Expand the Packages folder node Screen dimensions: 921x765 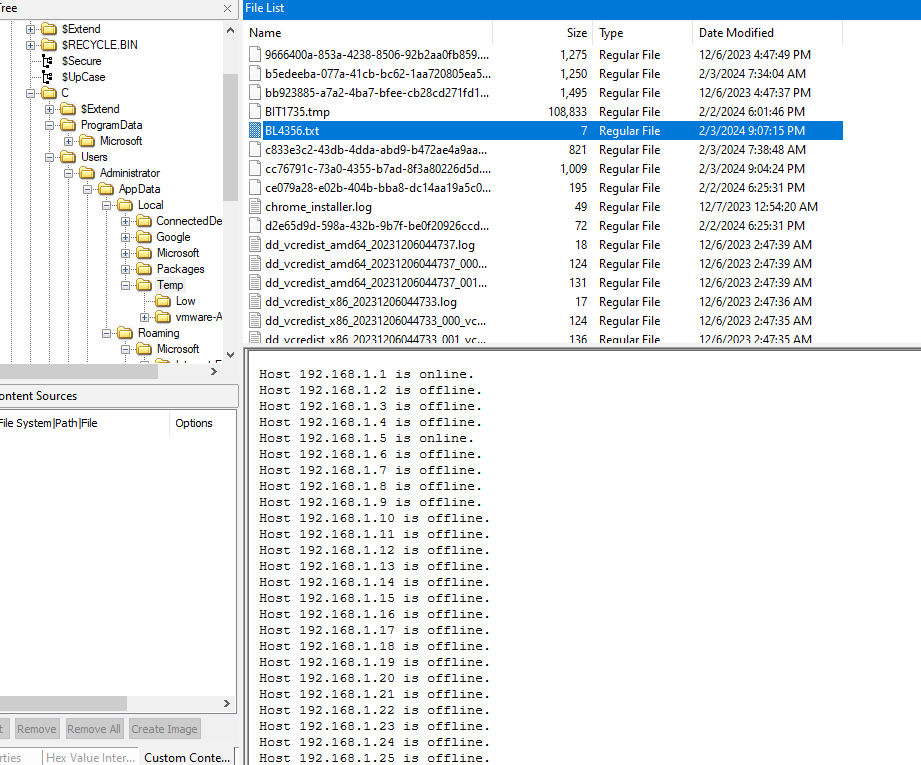click(126, 269)
